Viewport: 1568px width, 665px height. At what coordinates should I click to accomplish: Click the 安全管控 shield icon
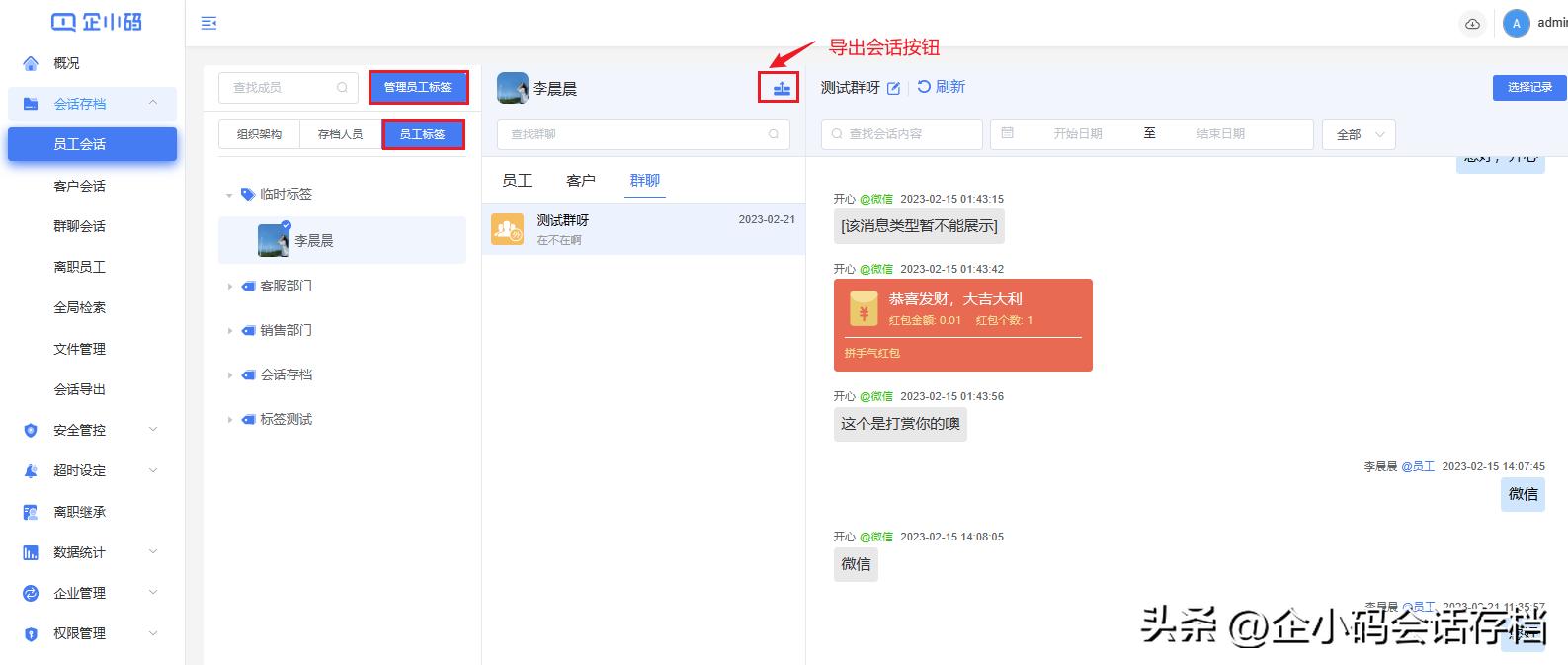(31, 430)
